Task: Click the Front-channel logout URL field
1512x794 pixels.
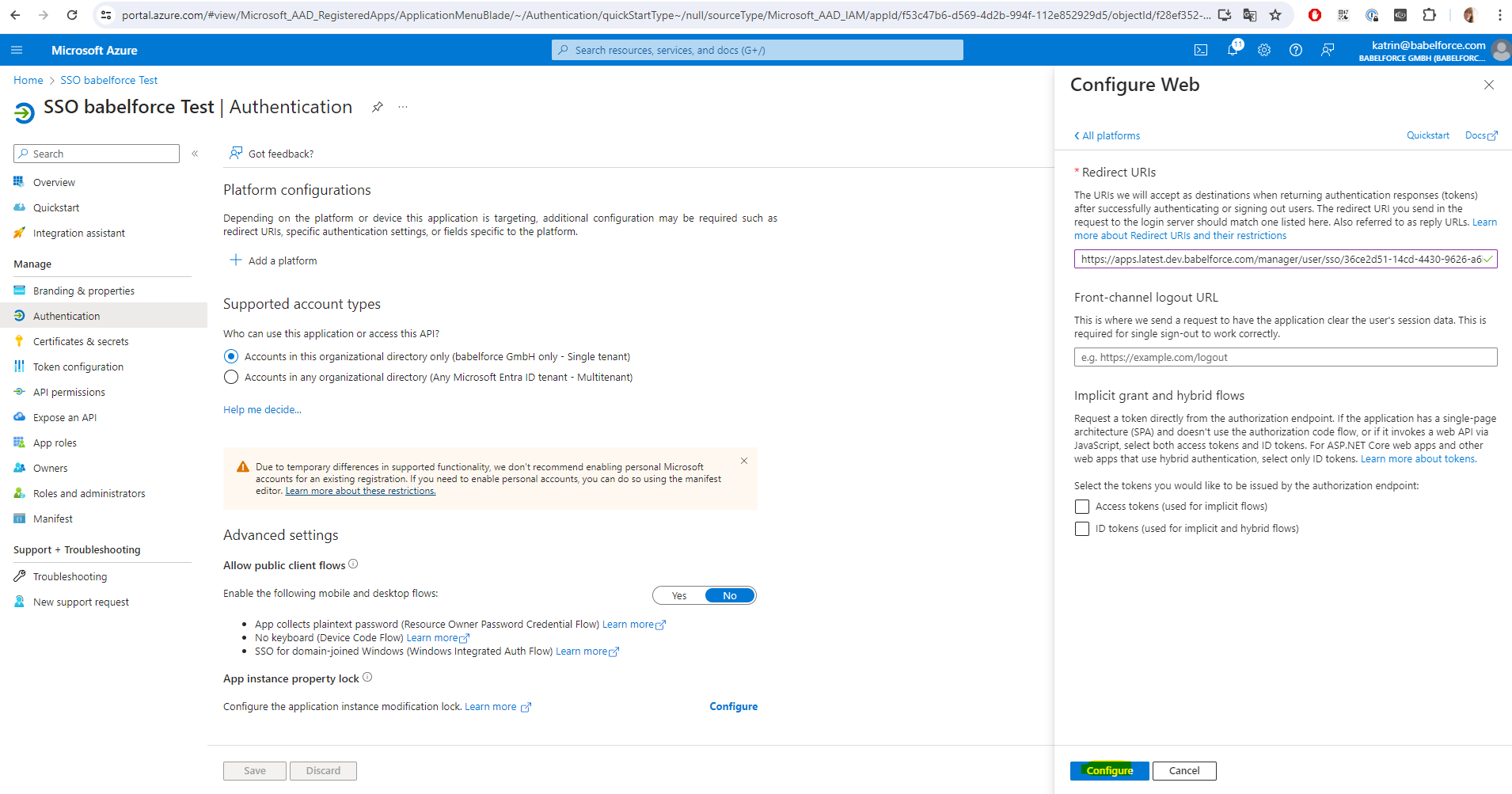Action: [1286, 357]
